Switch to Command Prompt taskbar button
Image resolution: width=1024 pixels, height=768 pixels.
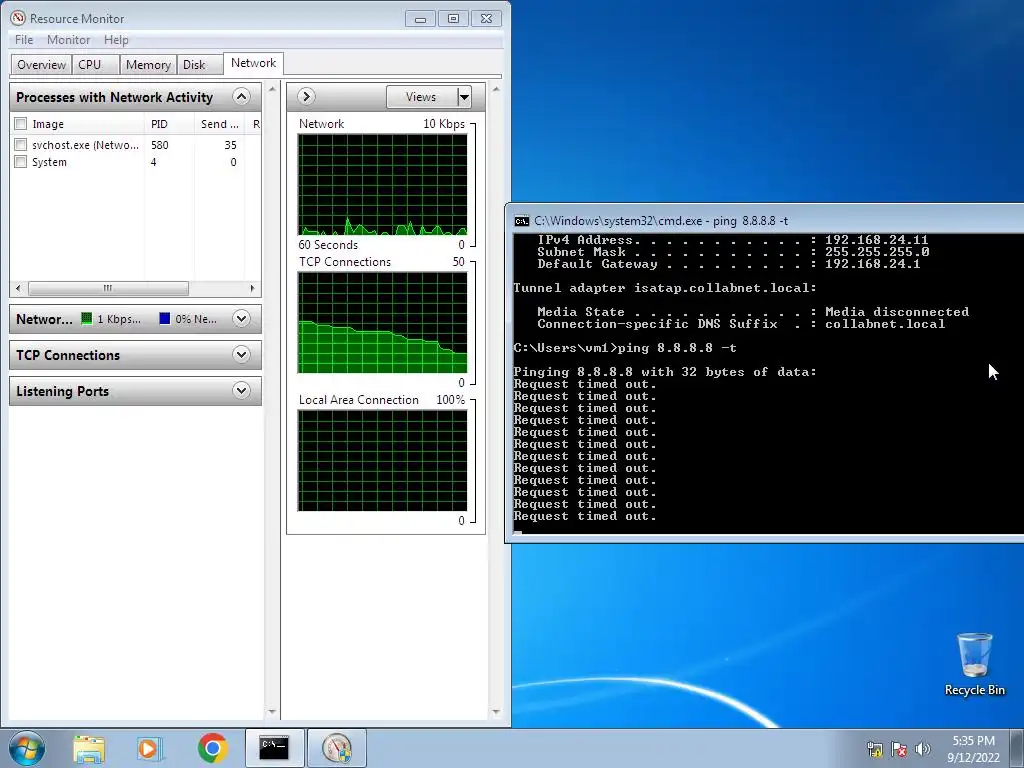click(274, 748)
